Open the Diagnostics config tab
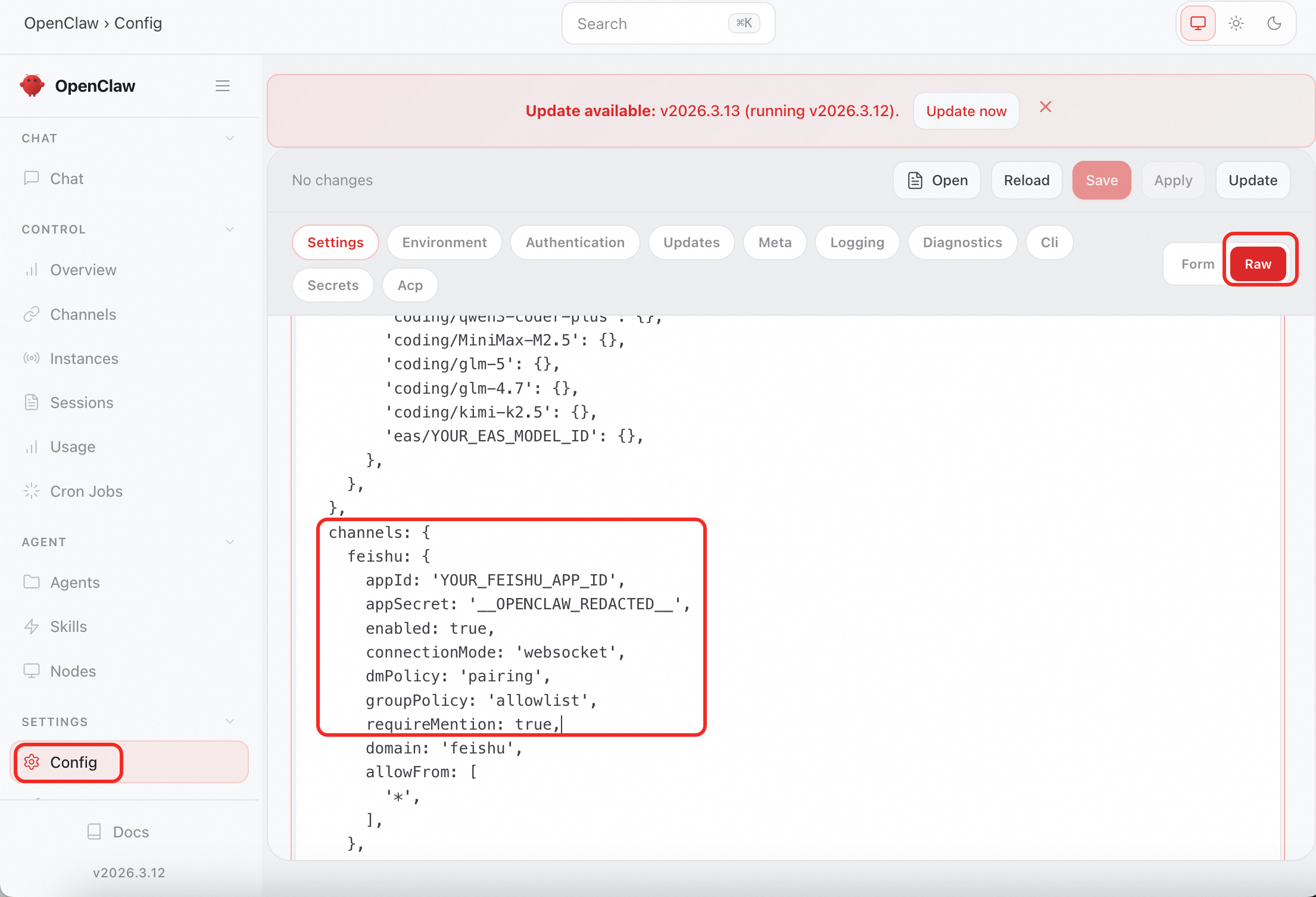 [x=962, y=242]
